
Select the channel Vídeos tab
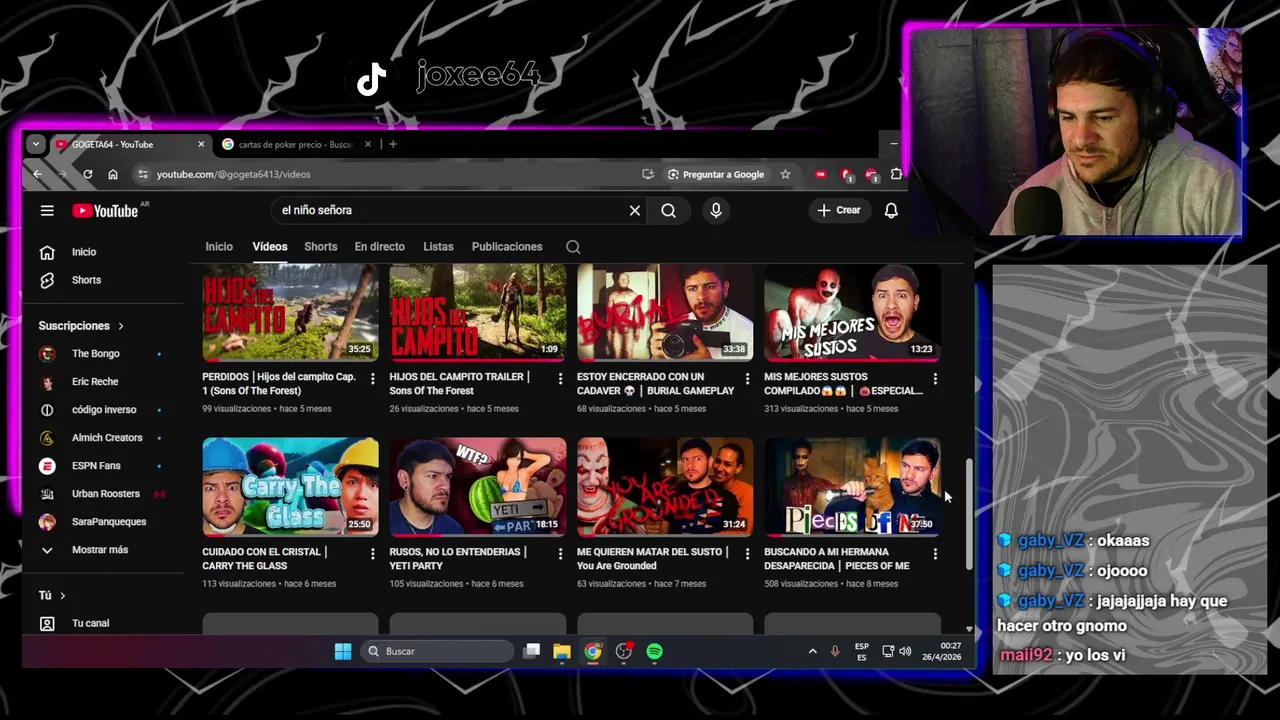270,247
